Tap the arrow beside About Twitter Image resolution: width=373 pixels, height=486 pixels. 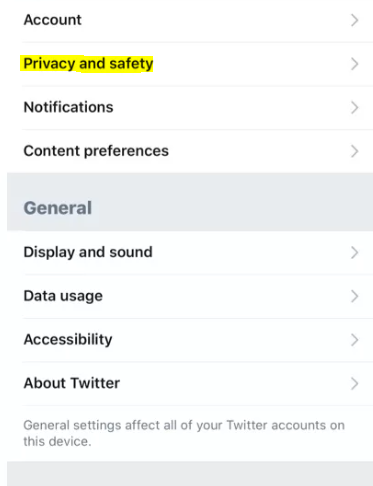(x=355, y=384)
